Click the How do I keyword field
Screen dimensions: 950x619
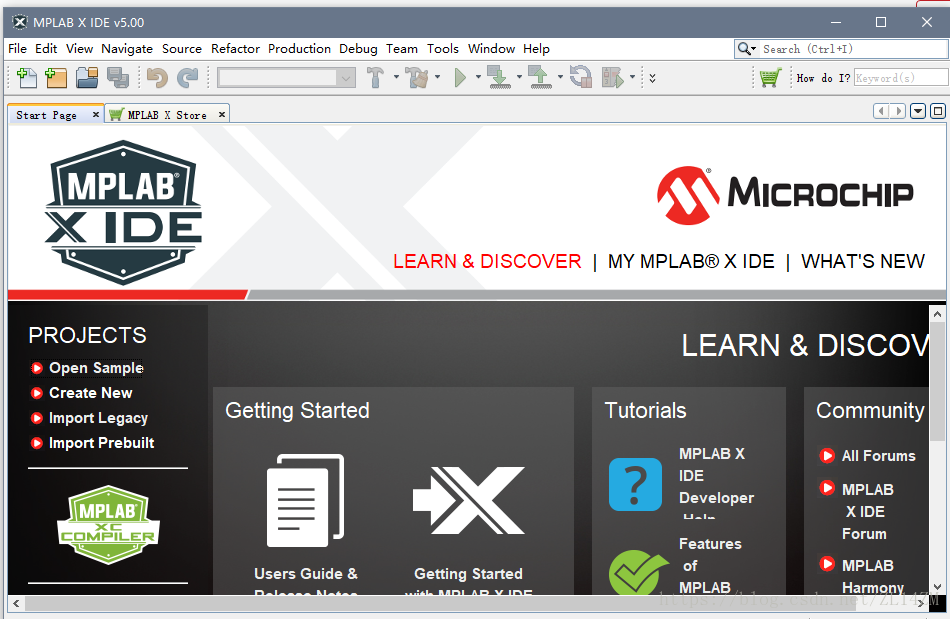click(x=902, y=78)
